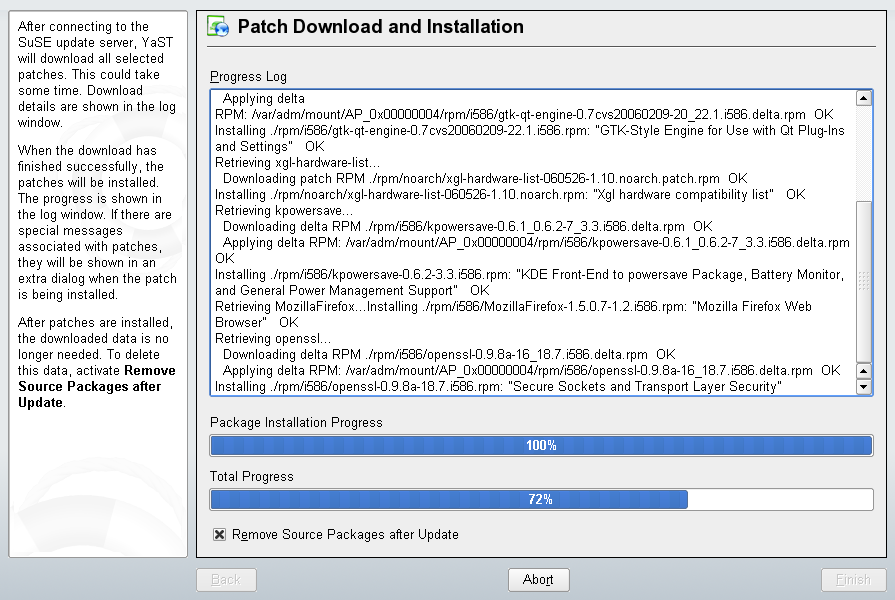Click the 'Downloading patch RPM xgl-hardware-list' log line
The height and width of the screenshot is (600, 895).
pos(485,179)
